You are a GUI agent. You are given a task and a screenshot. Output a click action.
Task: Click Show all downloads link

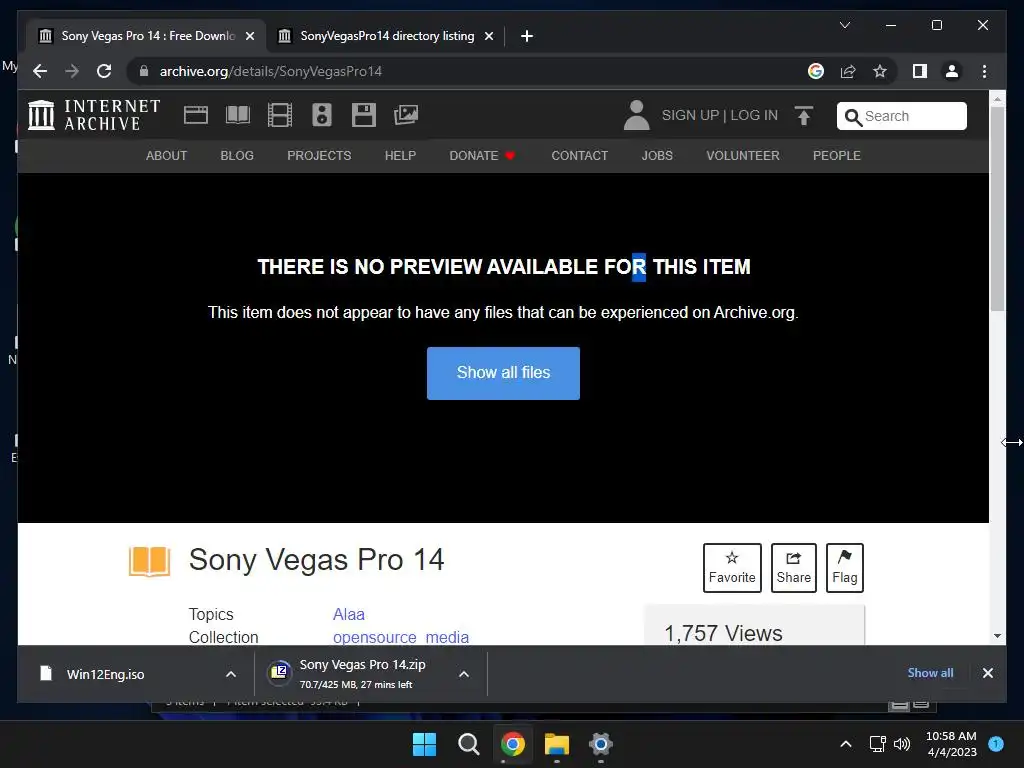[x=930, y=673]
